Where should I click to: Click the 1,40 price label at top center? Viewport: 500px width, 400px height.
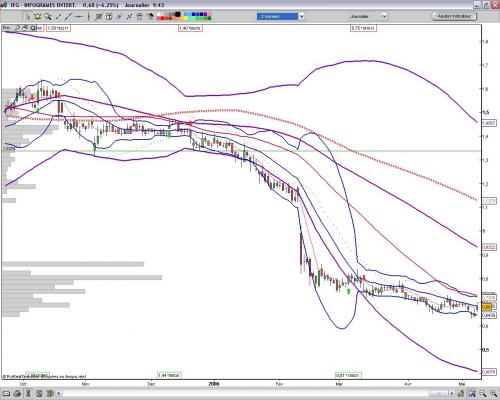190,28
